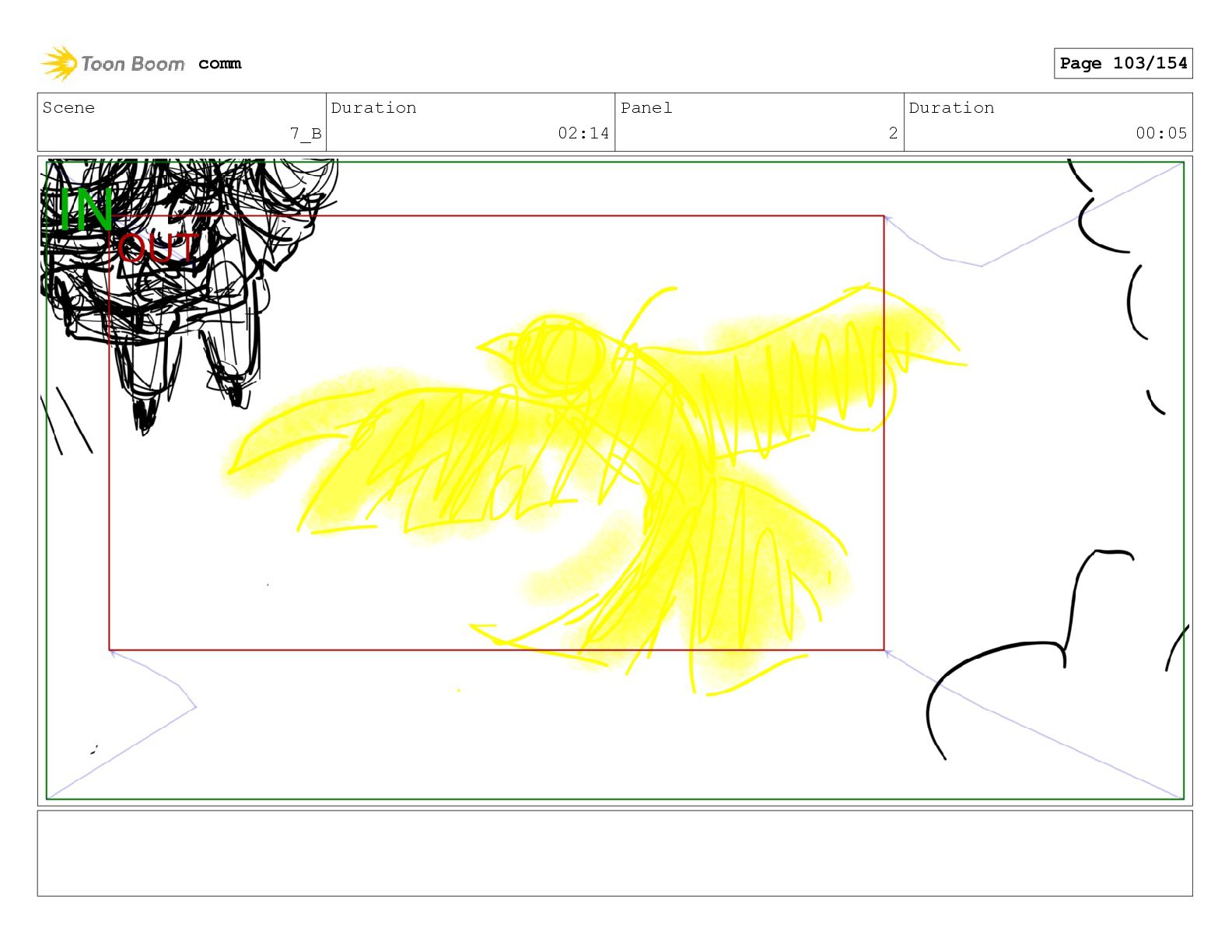The image size is (1232, 952).
Task: Click the panel duration value '00:05'
Action: point(1161,133)
